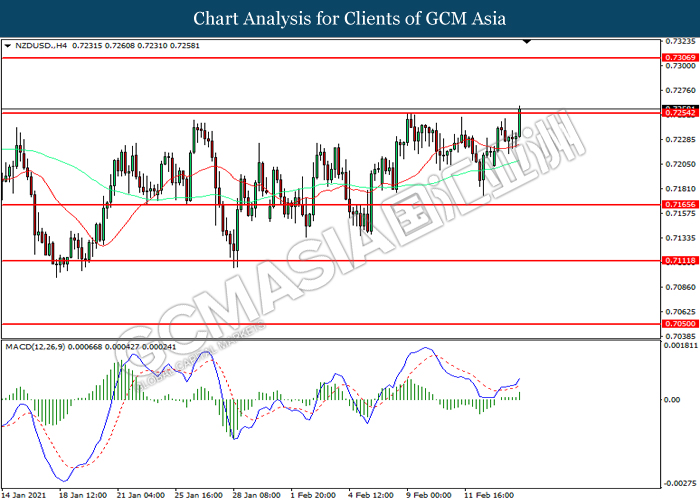Image resolution: width=700 pixels, height=500 pixels.
Task: Click the NZDUSD.,H4 chart title text
Action: pos(41,46)
